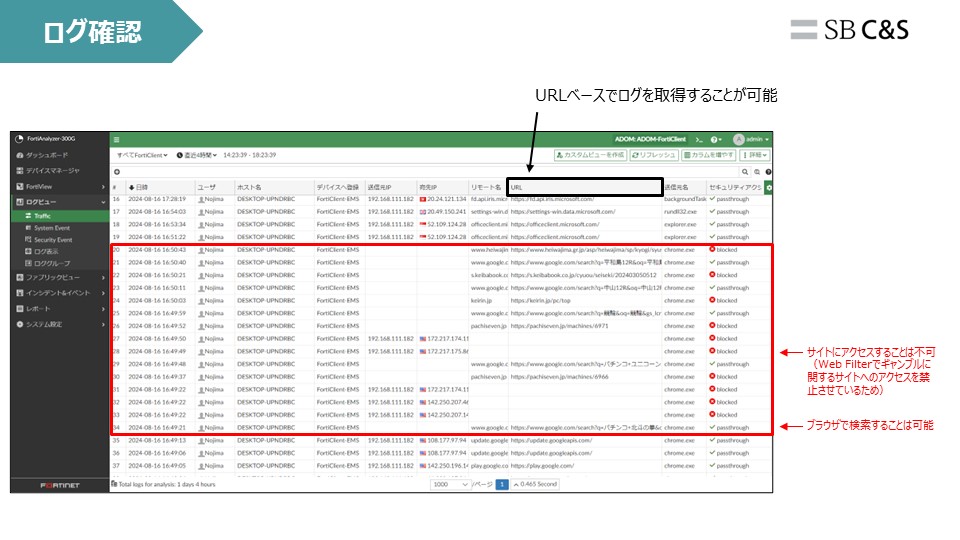This screenshot has height=540, width=960.
Task: Click the カスタムビューを作成 button
Action: click(x=590, y=156)
